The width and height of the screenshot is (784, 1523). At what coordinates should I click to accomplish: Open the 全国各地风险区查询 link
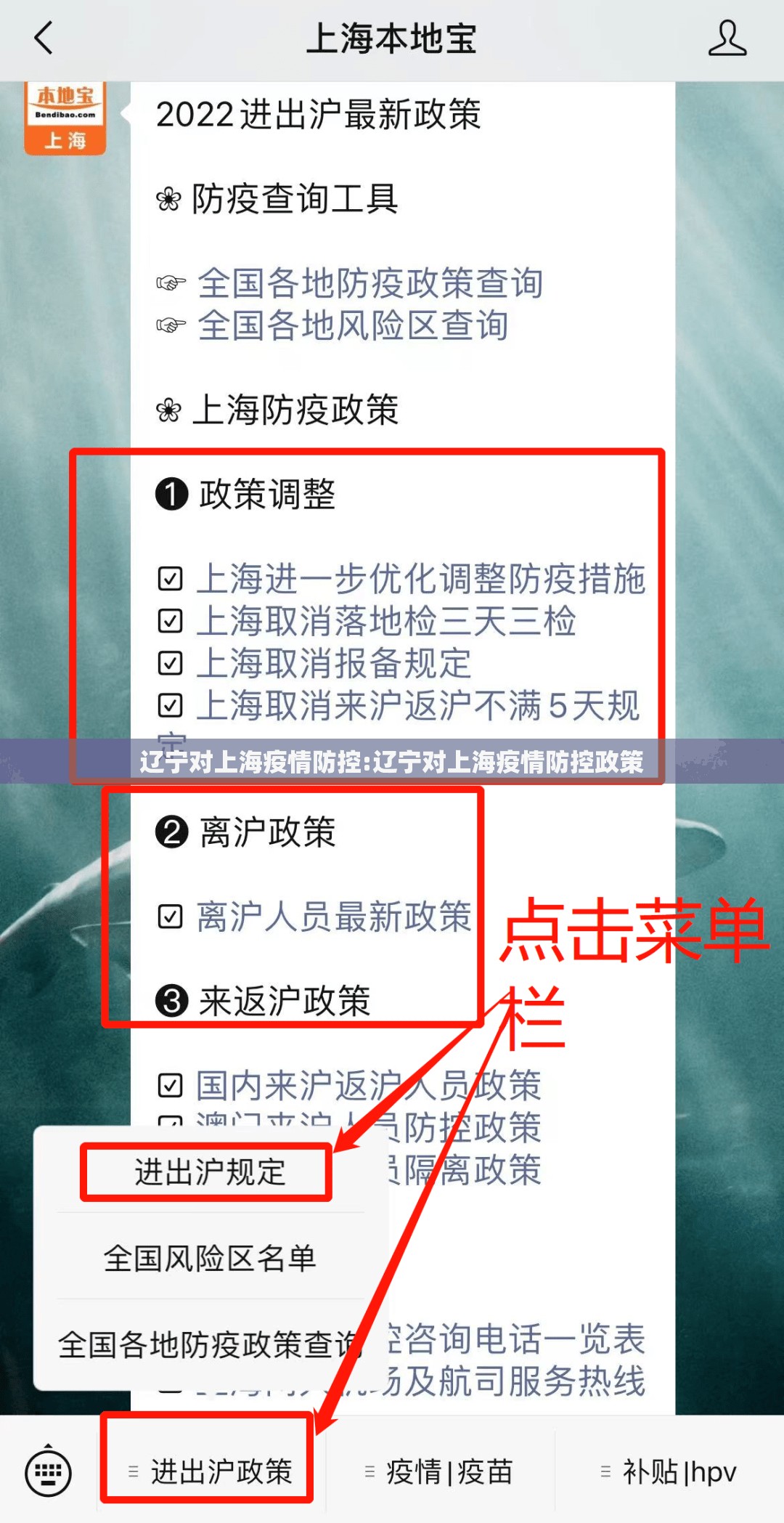click(x=353, y=325)
